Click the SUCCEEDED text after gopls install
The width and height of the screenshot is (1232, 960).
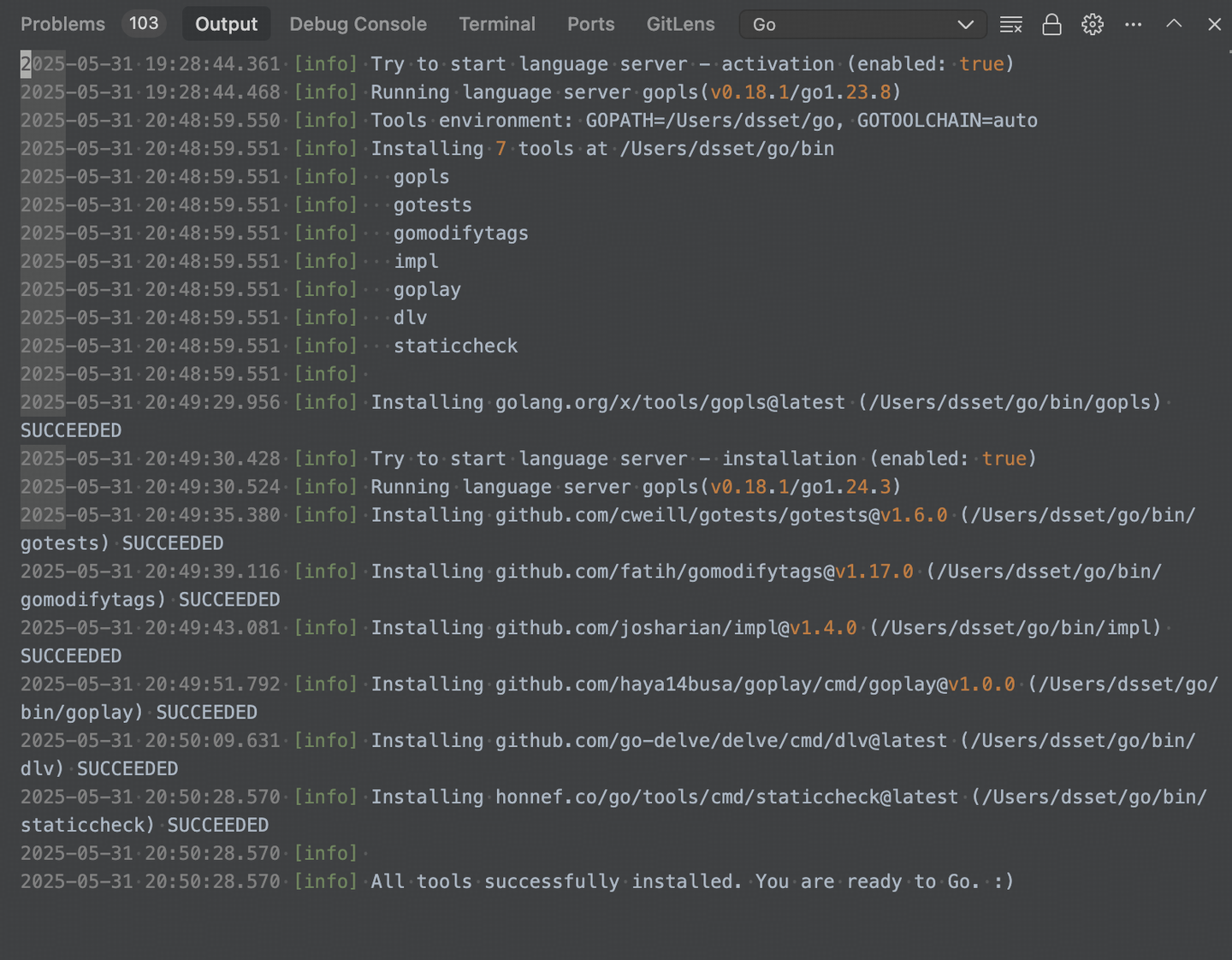point(71,430)
